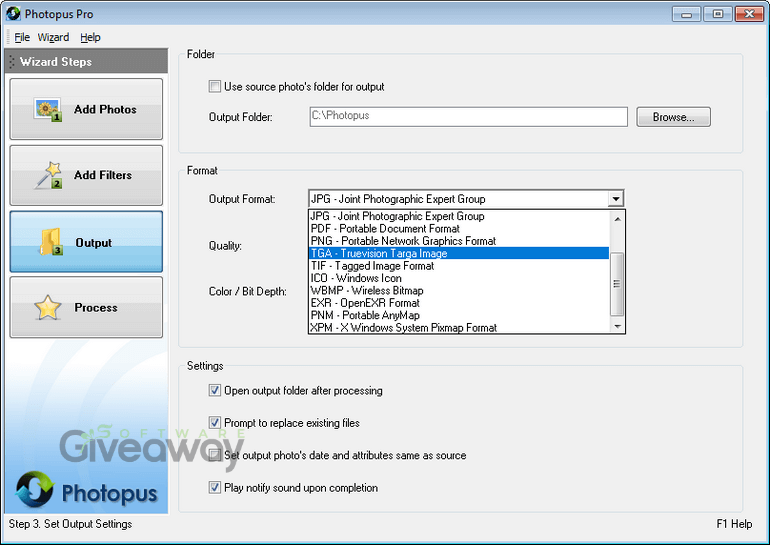This screenshot has height=545, width=770.
Task: Minimize the Photopus Pro window
Action: click(x=687, y=14)
